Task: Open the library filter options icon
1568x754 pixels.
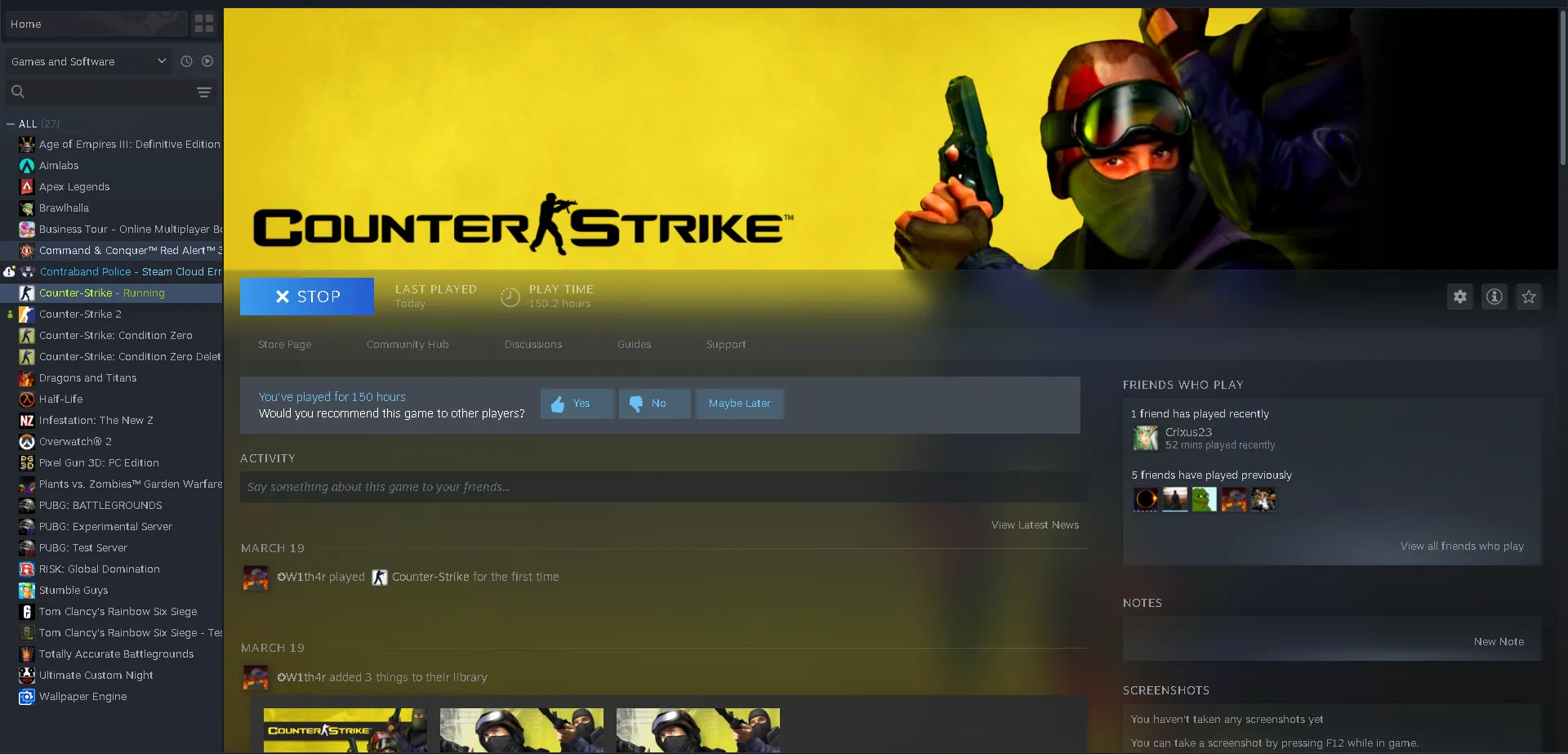Action: click(x=204, y=92)
